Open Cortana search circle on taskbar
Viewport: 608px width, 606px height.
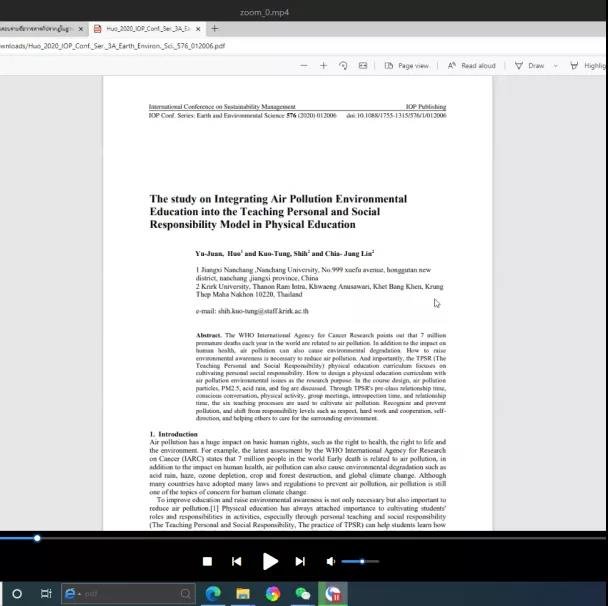[17, 594]
